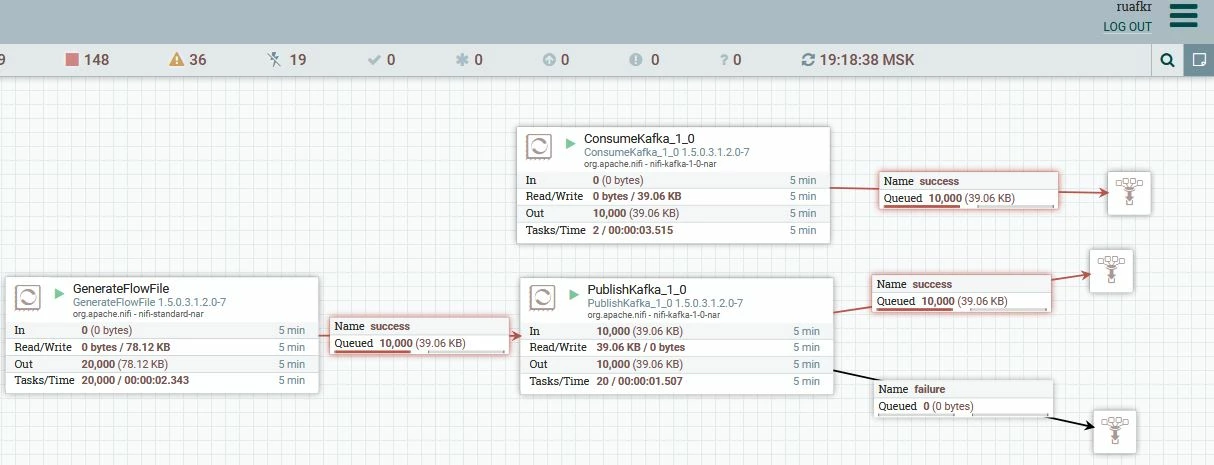Click the running arrow on GenerateFlowFile
This screenshot has height=465, width=1214.
tap(59, 293)
